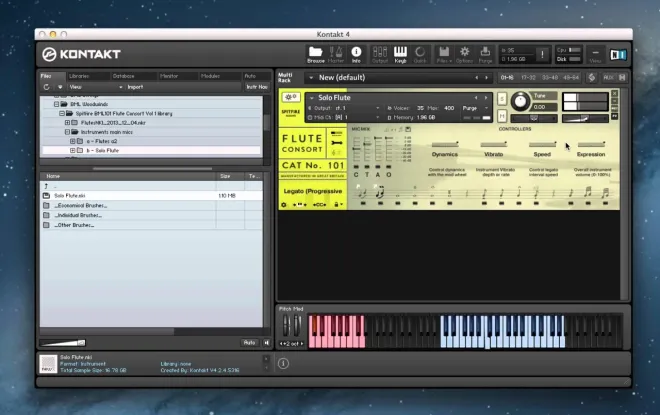Image resolution: width=660 pixels, height=415 pixels.
Task: Toggle the C microphone on button
Action: pyautogui.click(x=356, y=167)
